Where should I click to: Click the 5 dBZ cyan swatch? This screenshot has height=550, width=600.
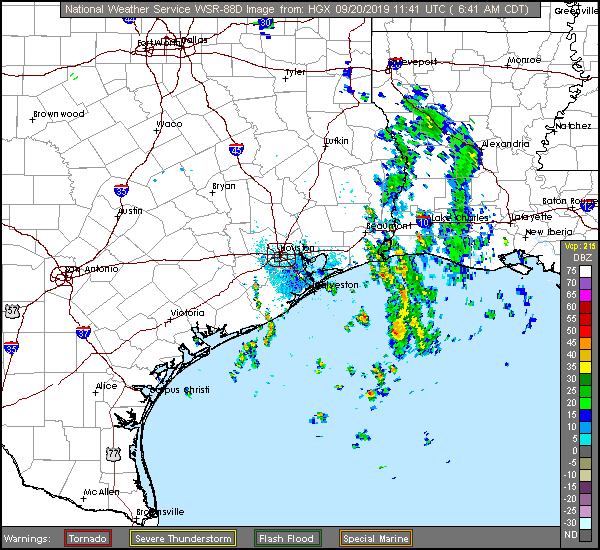585,439
